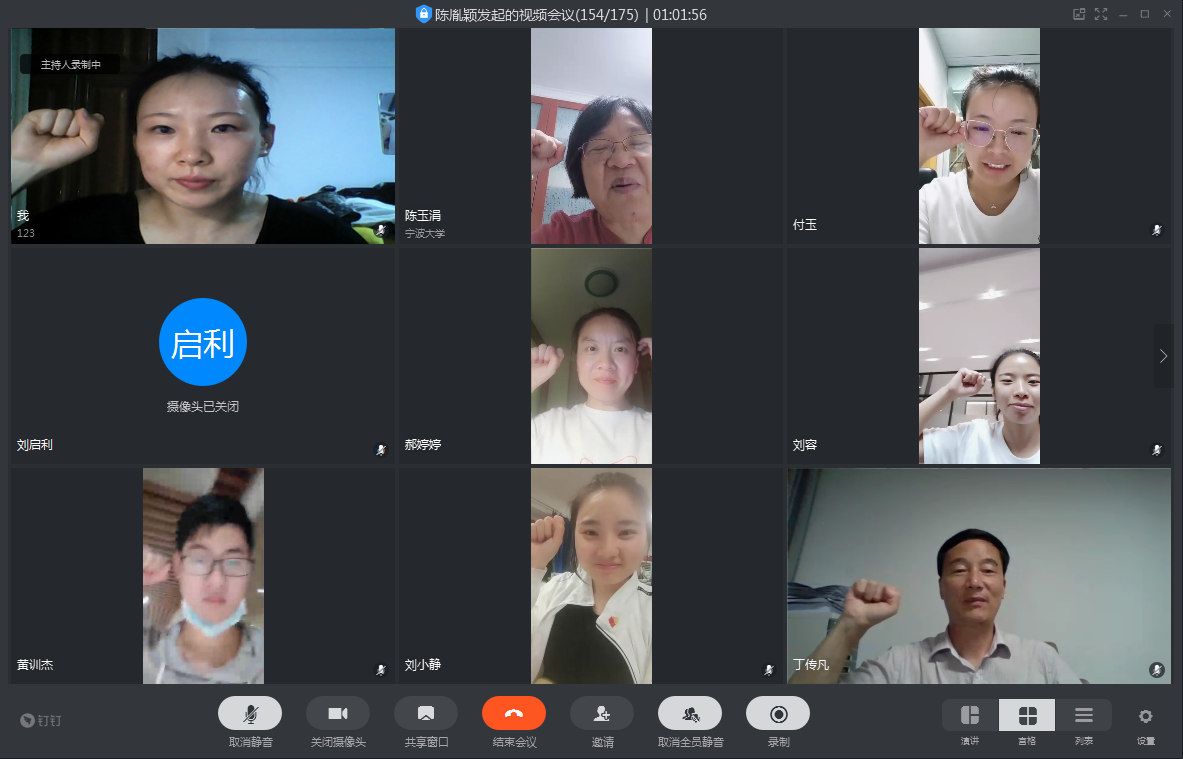Go to next page of video tiles

pyautogui.click(x=1163, y=356)
